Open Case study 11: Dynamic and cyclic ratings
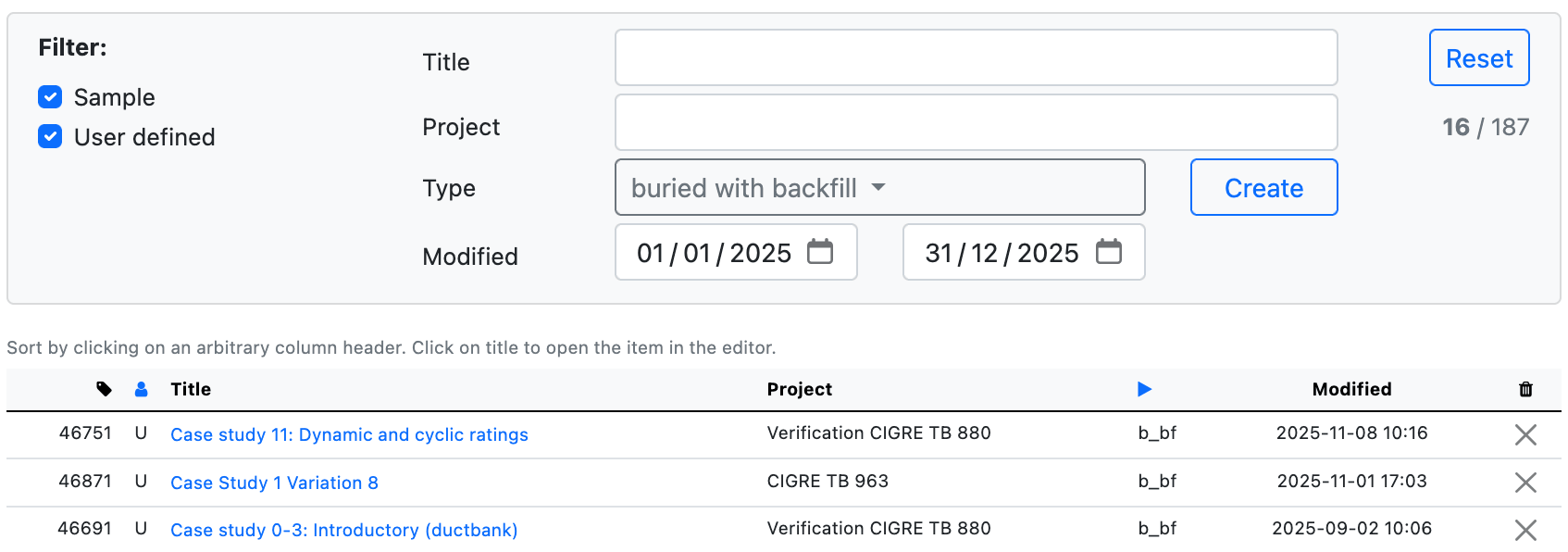The image size is (1568, 552). click(x=349, y=434)
